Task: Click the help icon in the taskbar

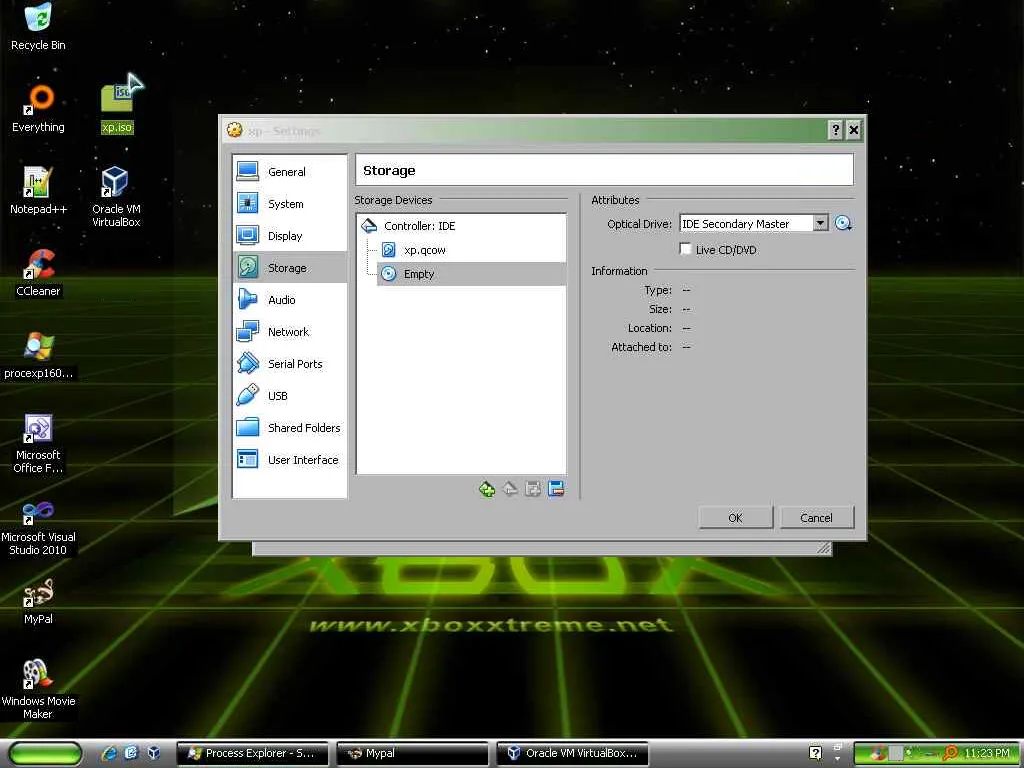Action: pos(816,753)
